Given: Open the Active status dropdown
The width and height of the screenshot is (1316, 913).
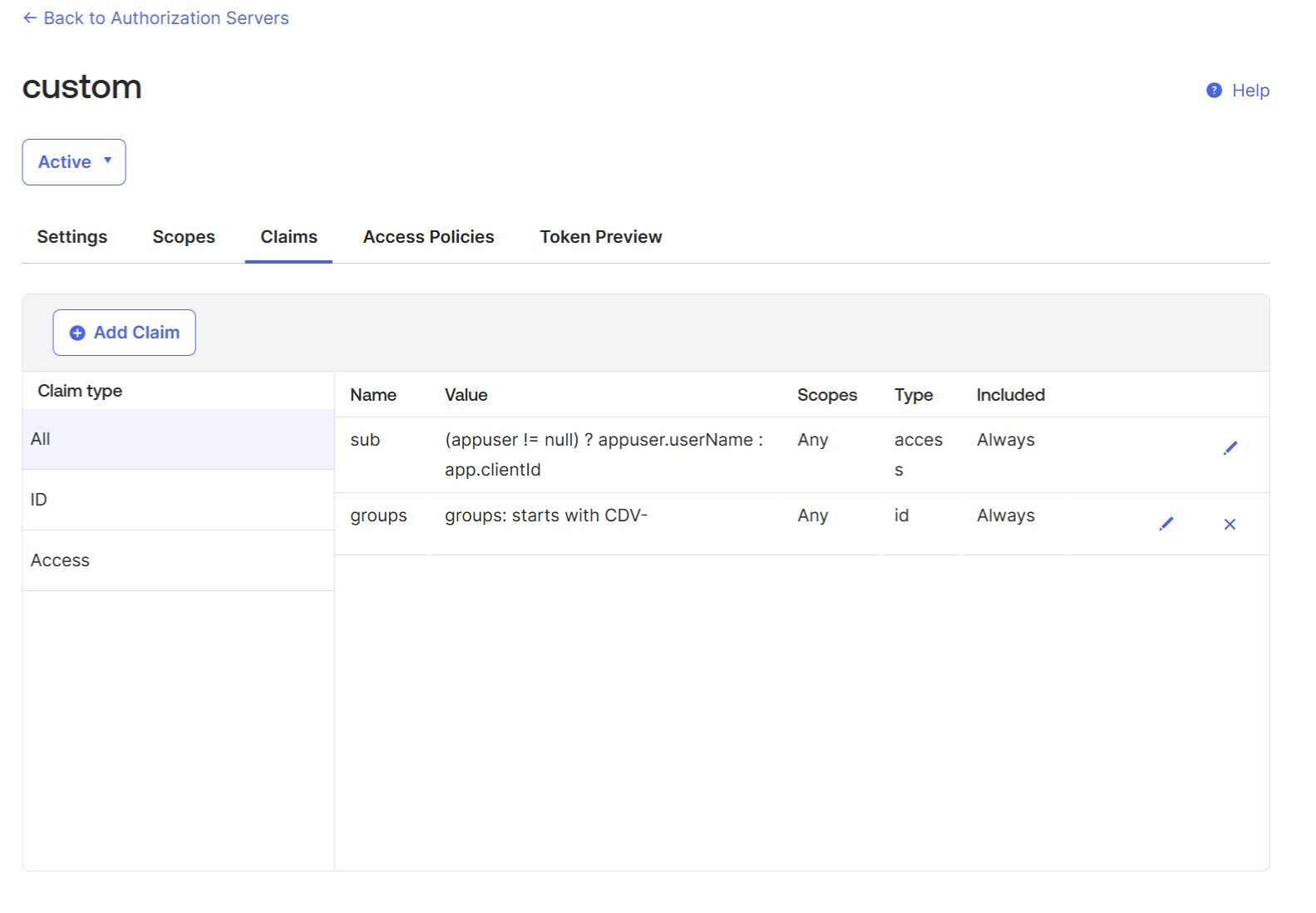Looking at the screenshot, I should click(74, 162).
